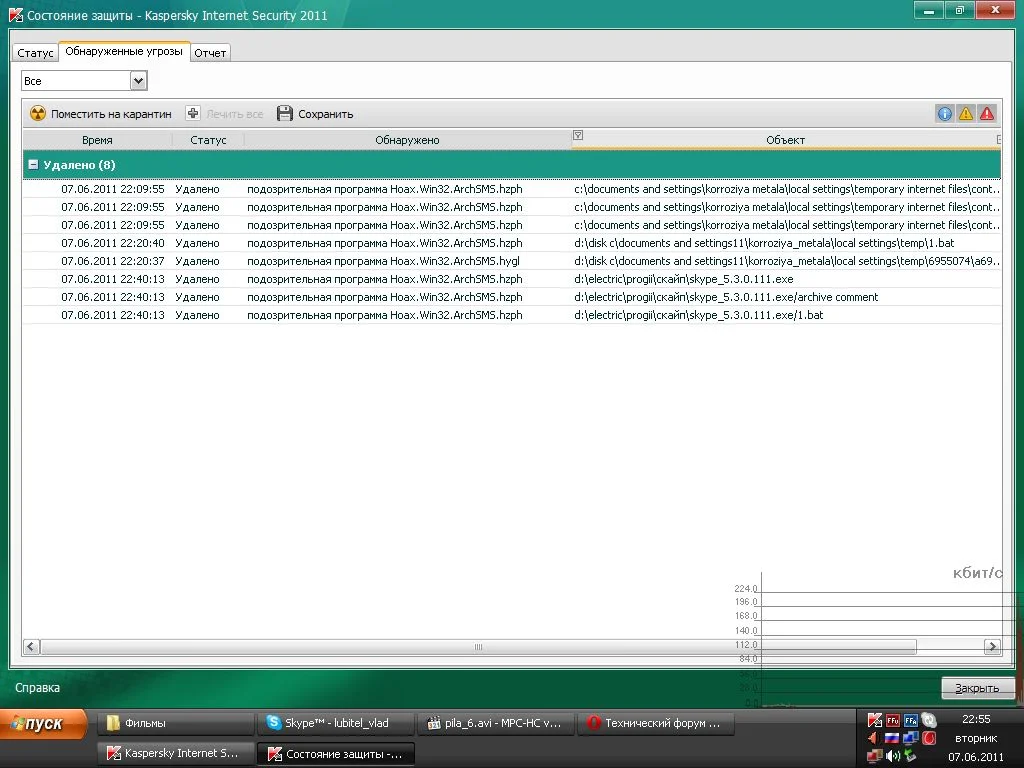This screenshot has height=768, width=1024.
Task: Click timestamp 07.06.2011 22:20:37
Action: [112, 261]
